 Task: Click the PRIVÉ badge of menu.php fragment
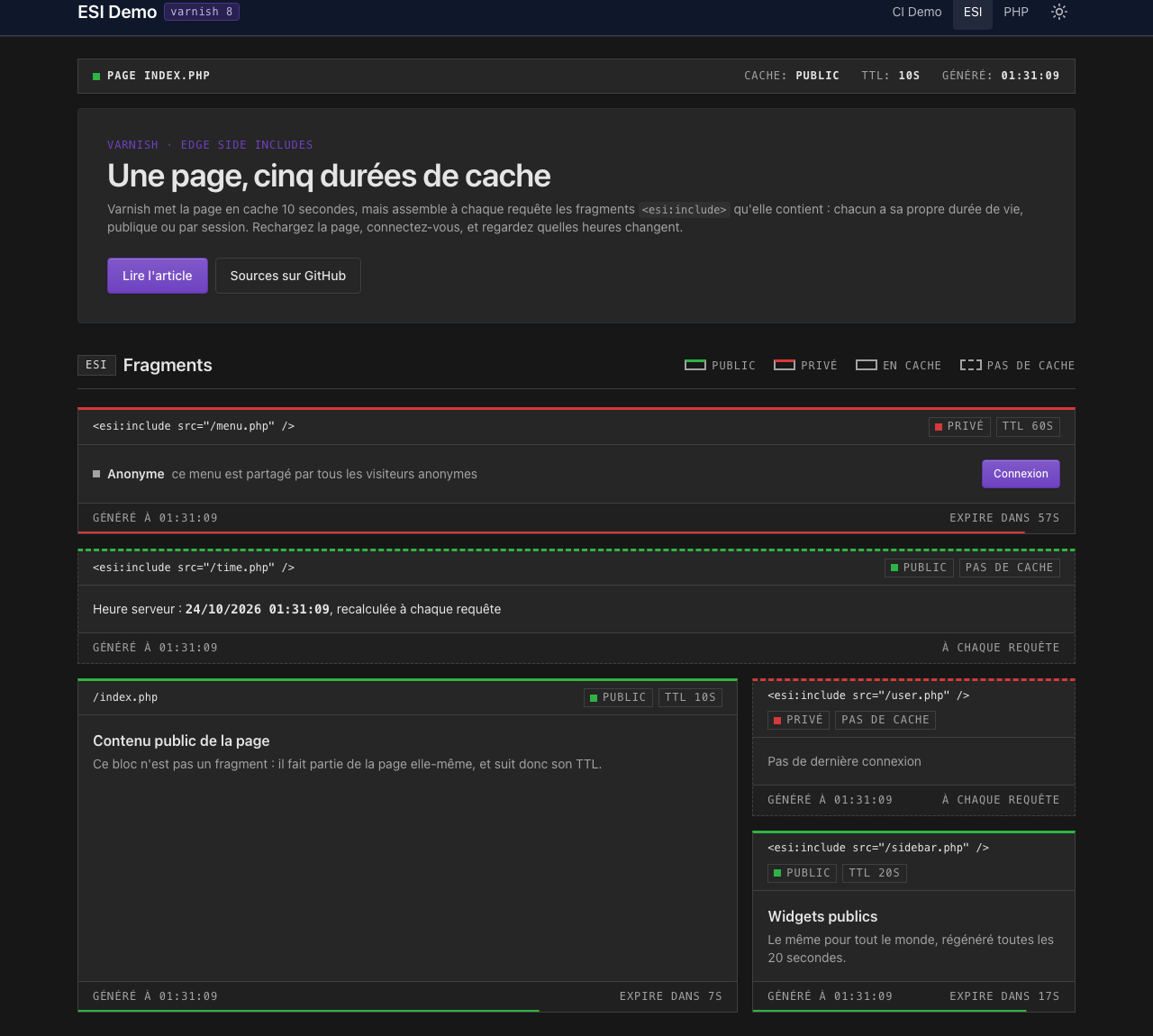tap(959, 426)
